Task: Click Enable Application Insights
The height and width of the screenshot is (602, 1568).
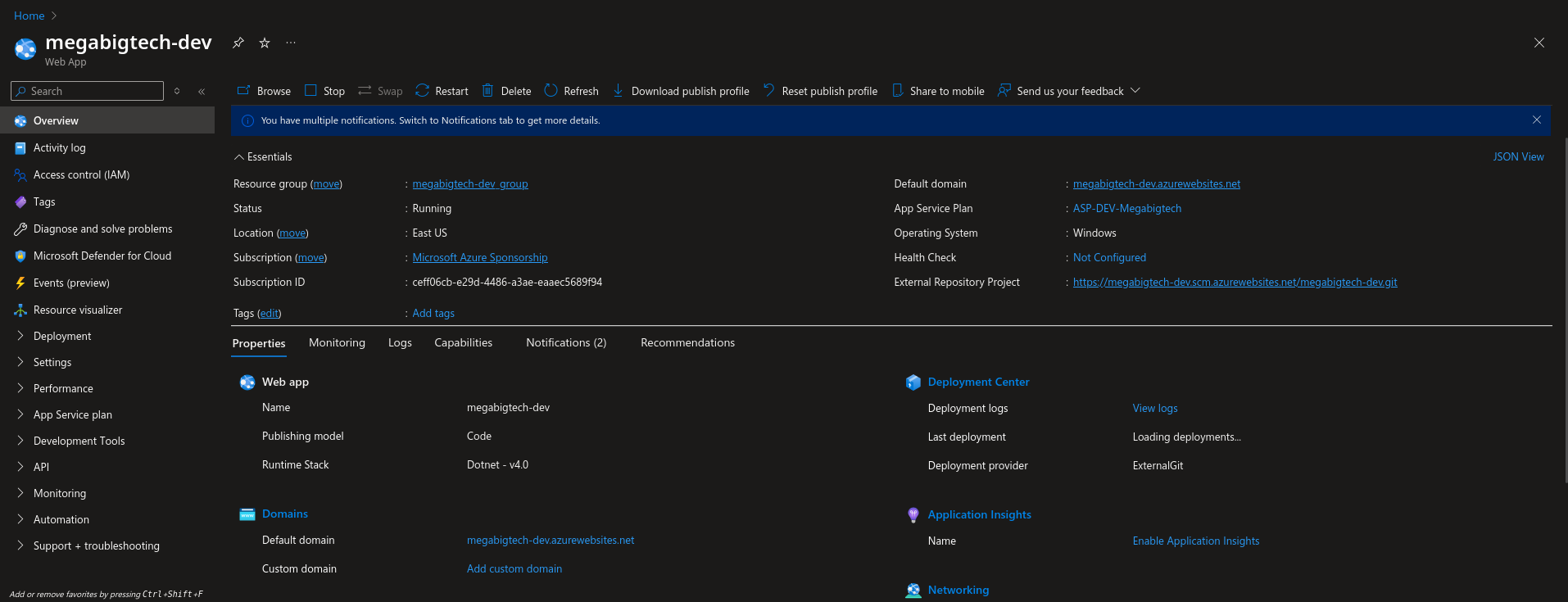Action: (1196, 541)
